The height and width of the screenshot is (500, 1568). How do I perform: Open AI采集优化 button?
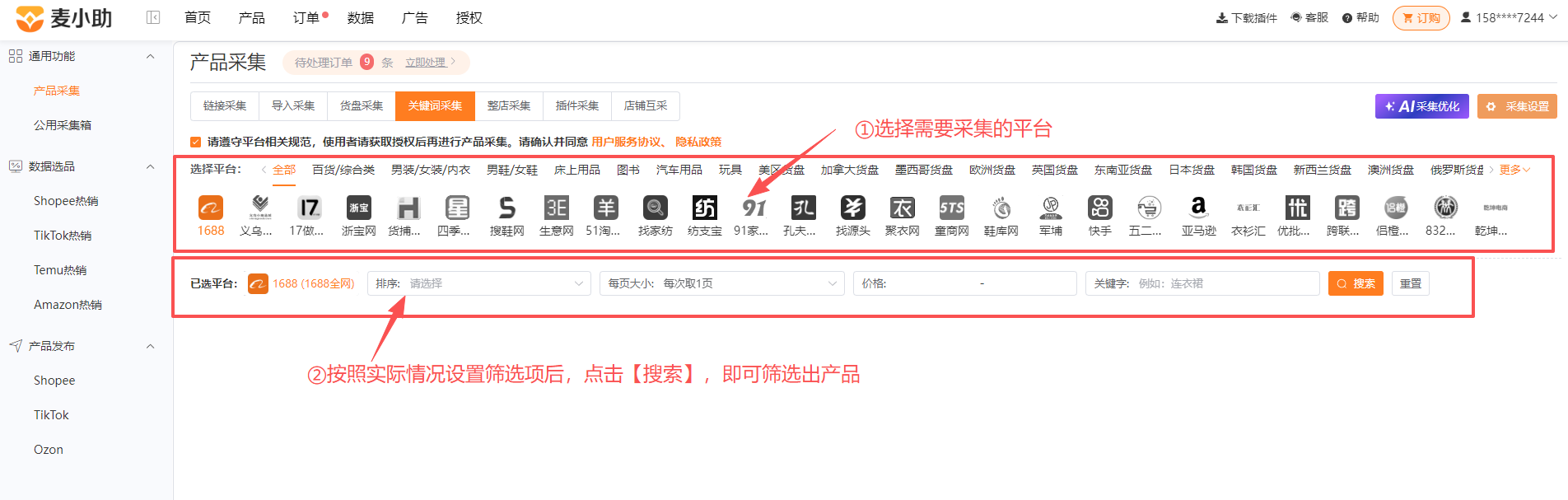pyautogui.click(x=1422, y=106)
